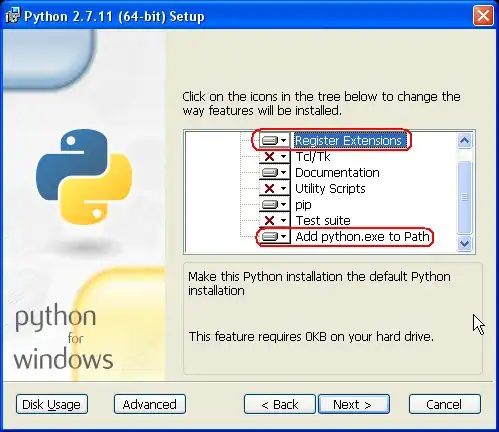Screen dimensions: 499x432
Task: Click the installer icon in title bar
Action: 13,16
